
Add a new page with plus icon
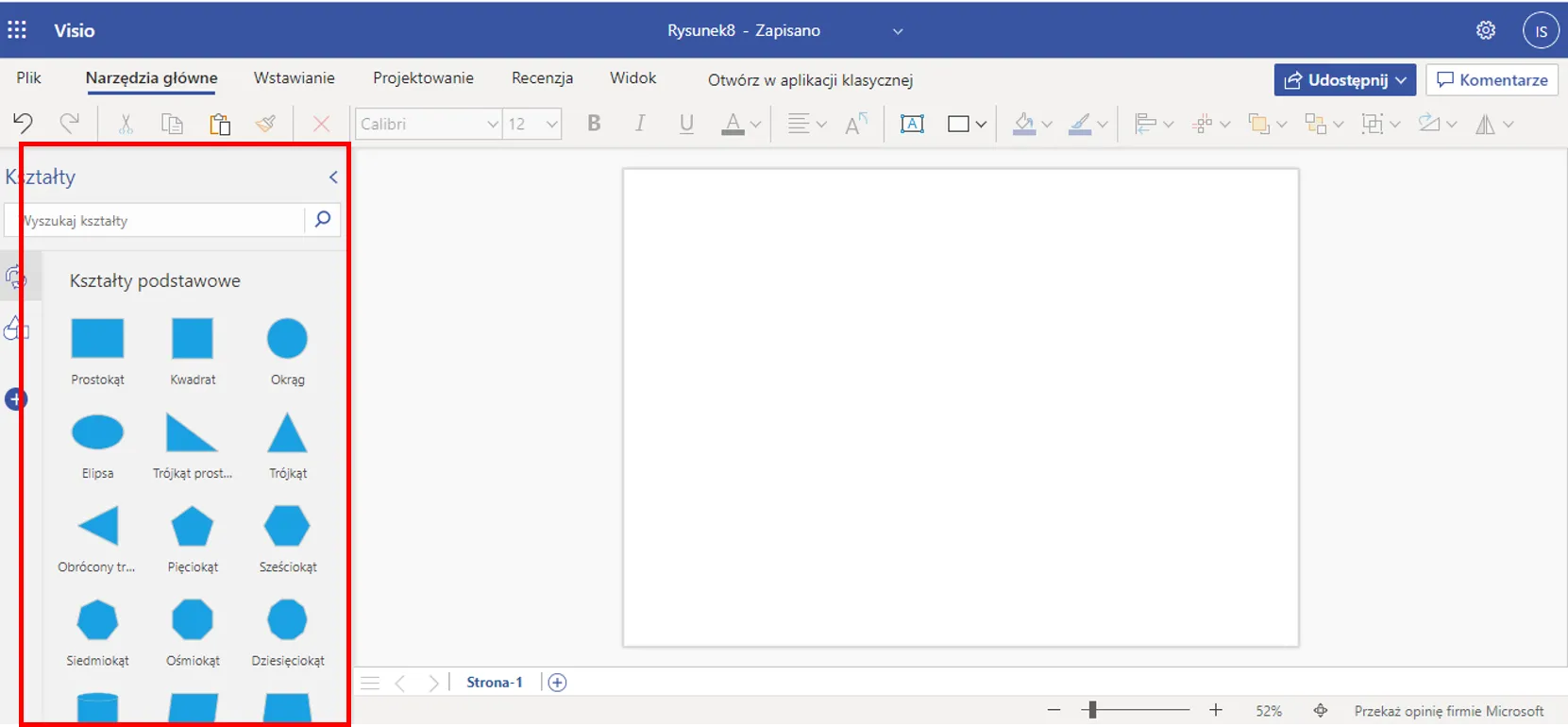point(557,682)
